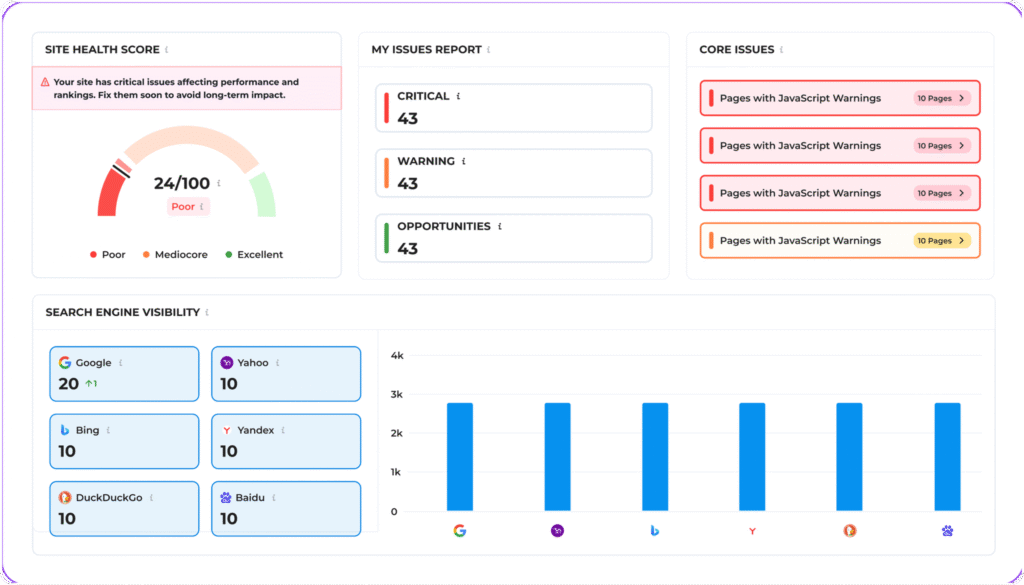Toggle the Mediocore legend item
The width and height of the screenshot is (1024, 585).
pyautogui.click(x=175, y=255)
